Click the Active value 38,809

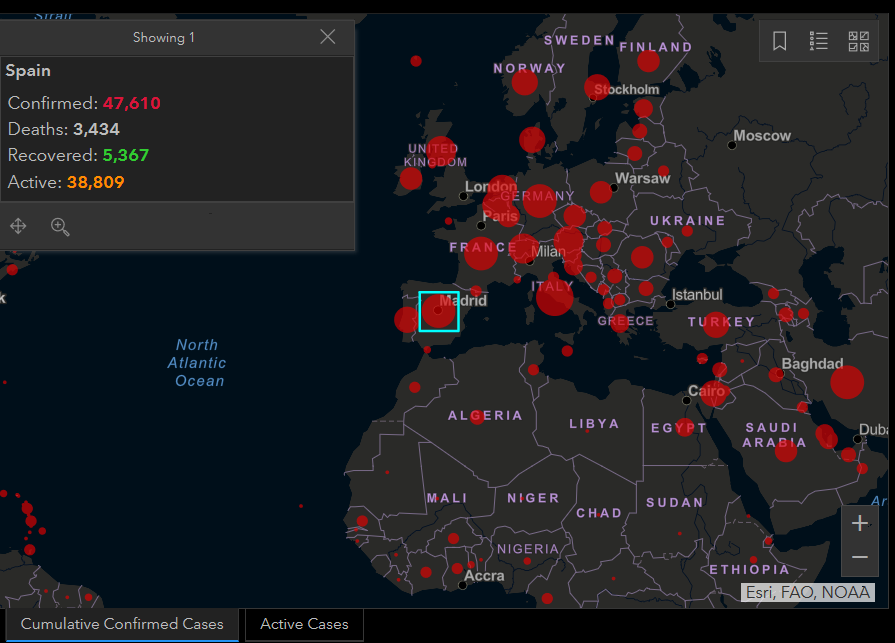click(95, 182)
